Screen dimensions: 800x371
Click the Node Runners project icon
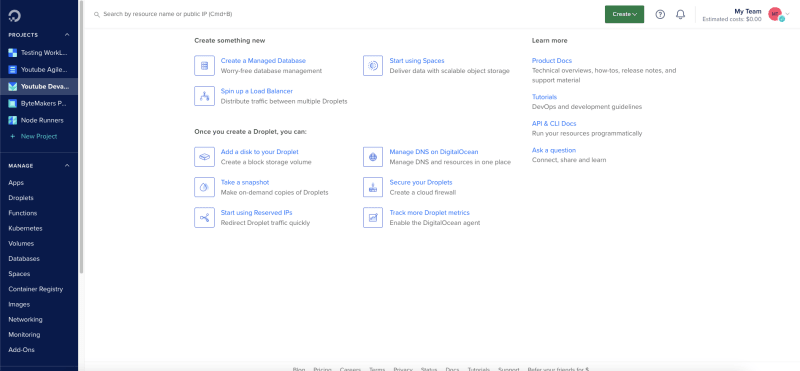coord(13,120)
